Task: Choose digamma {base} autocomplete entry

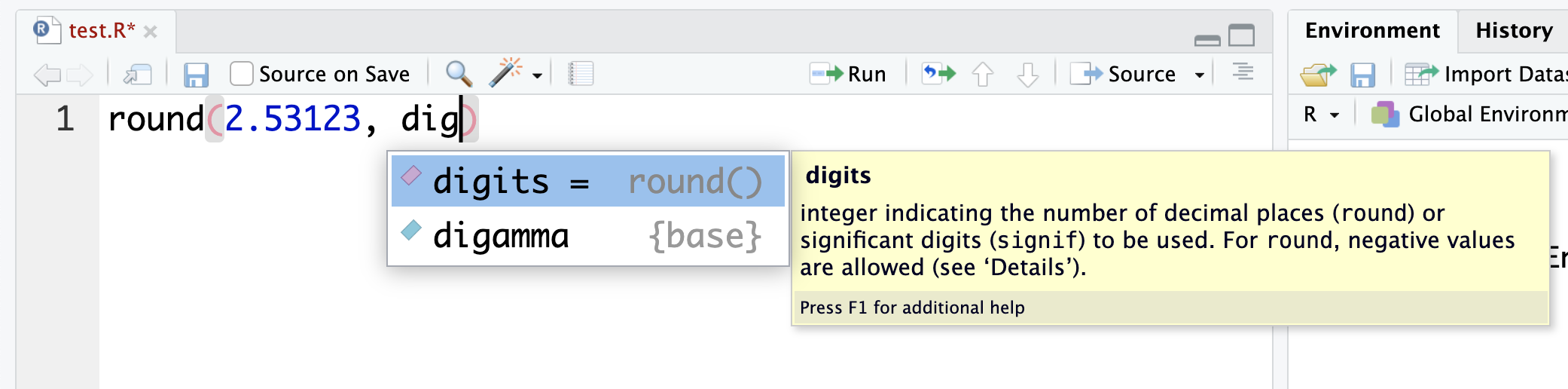Action: tap(587, 236)
